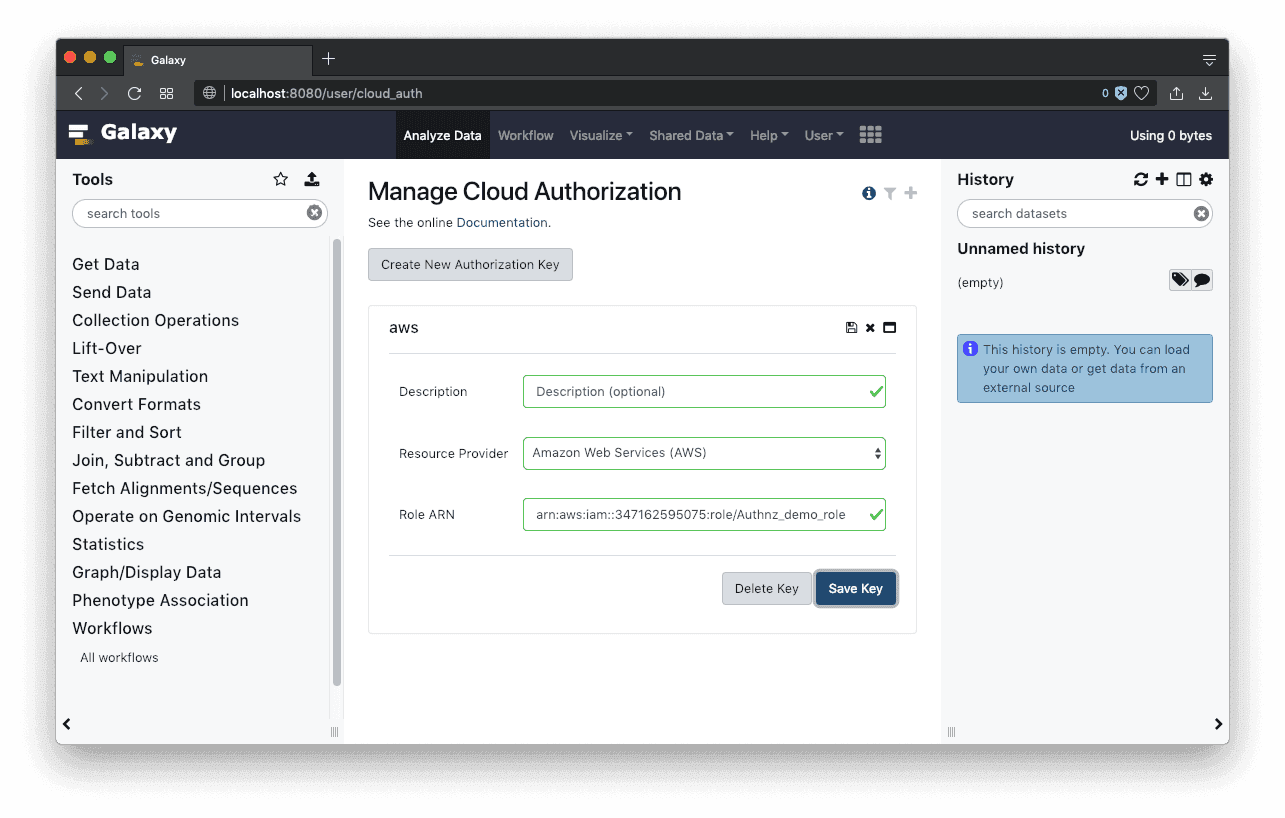
Task: Refresh the history with the refresh icon
Action: click(1140, 179)
